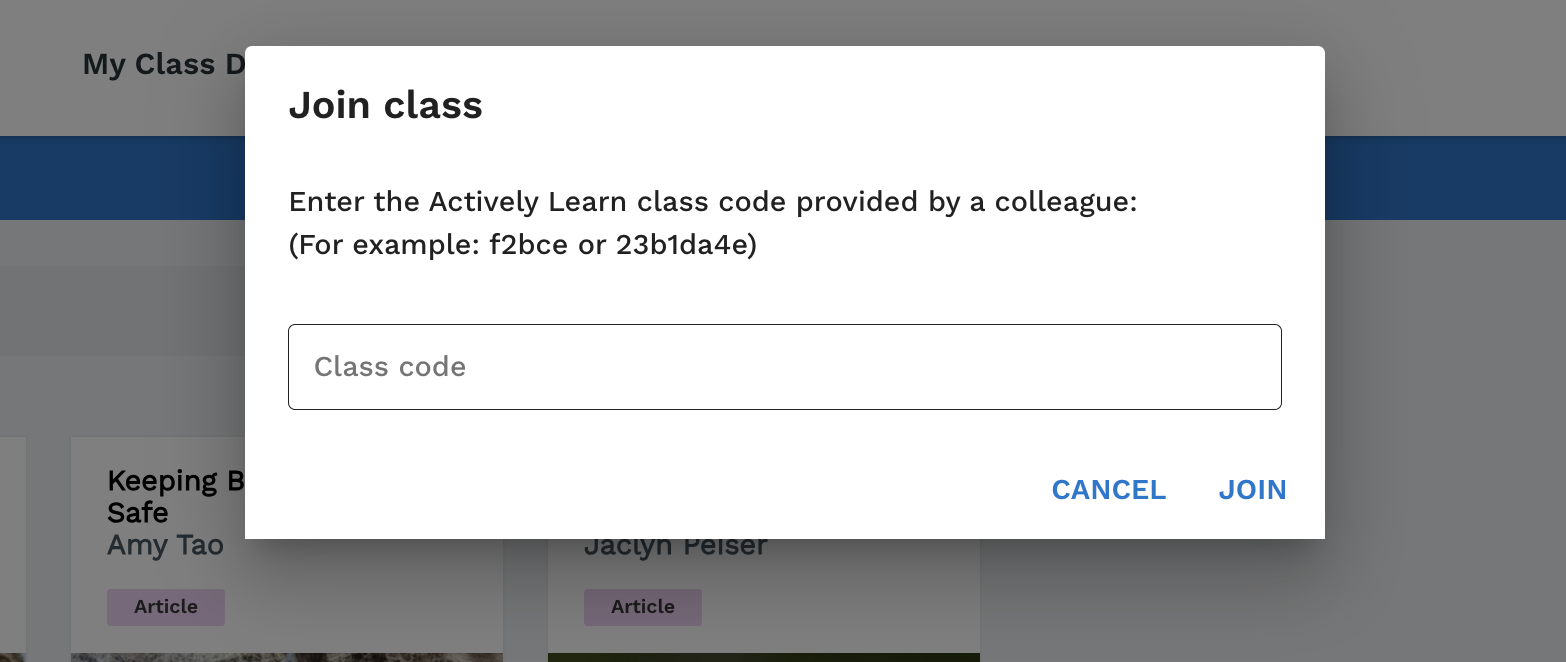The height and width of the screenshot is (662, 1566).
Task: Click author name Amy Tao
Action: 165,545
